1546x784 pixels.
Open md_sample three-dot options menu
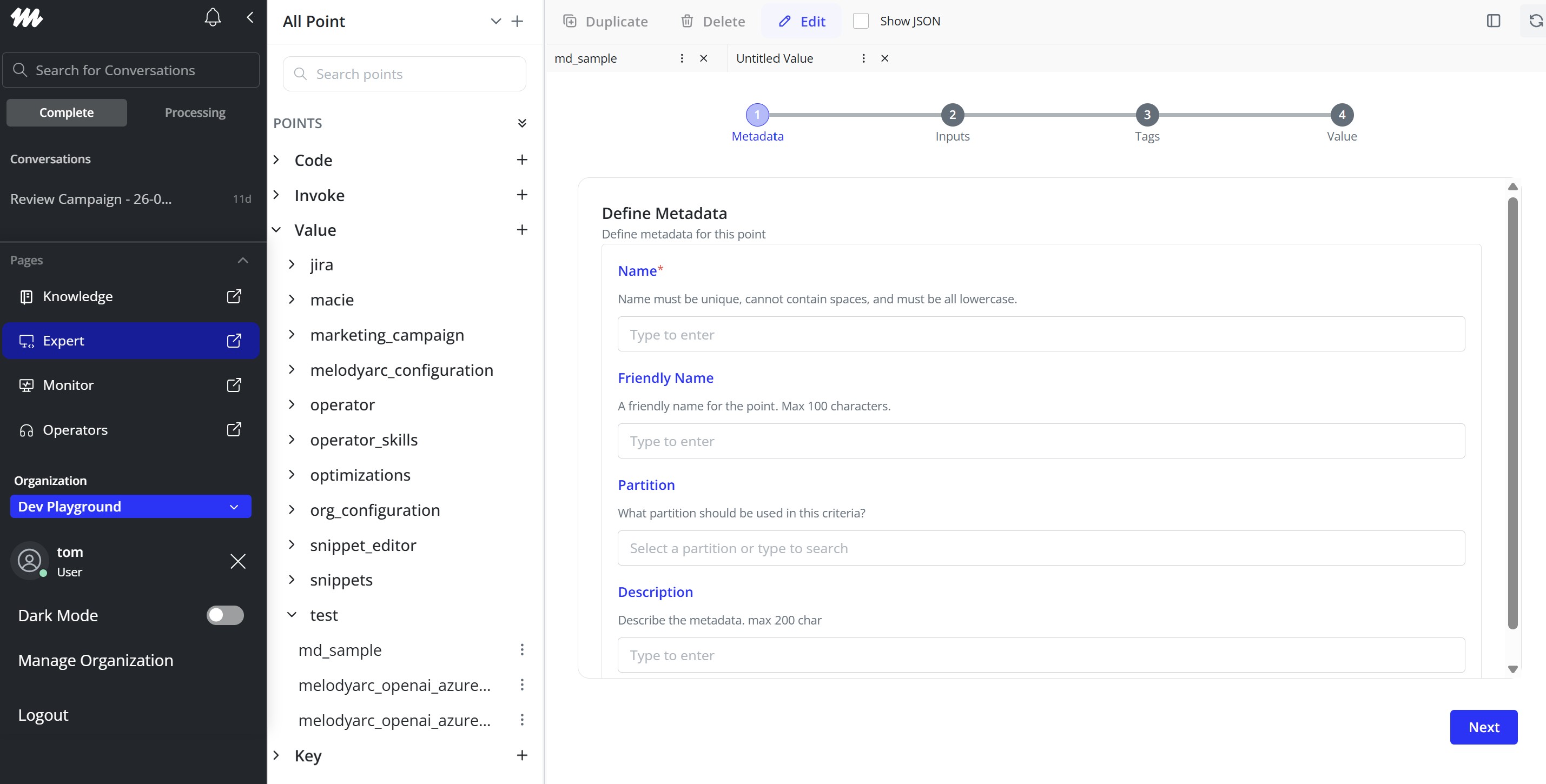click(x=521, y=649)
